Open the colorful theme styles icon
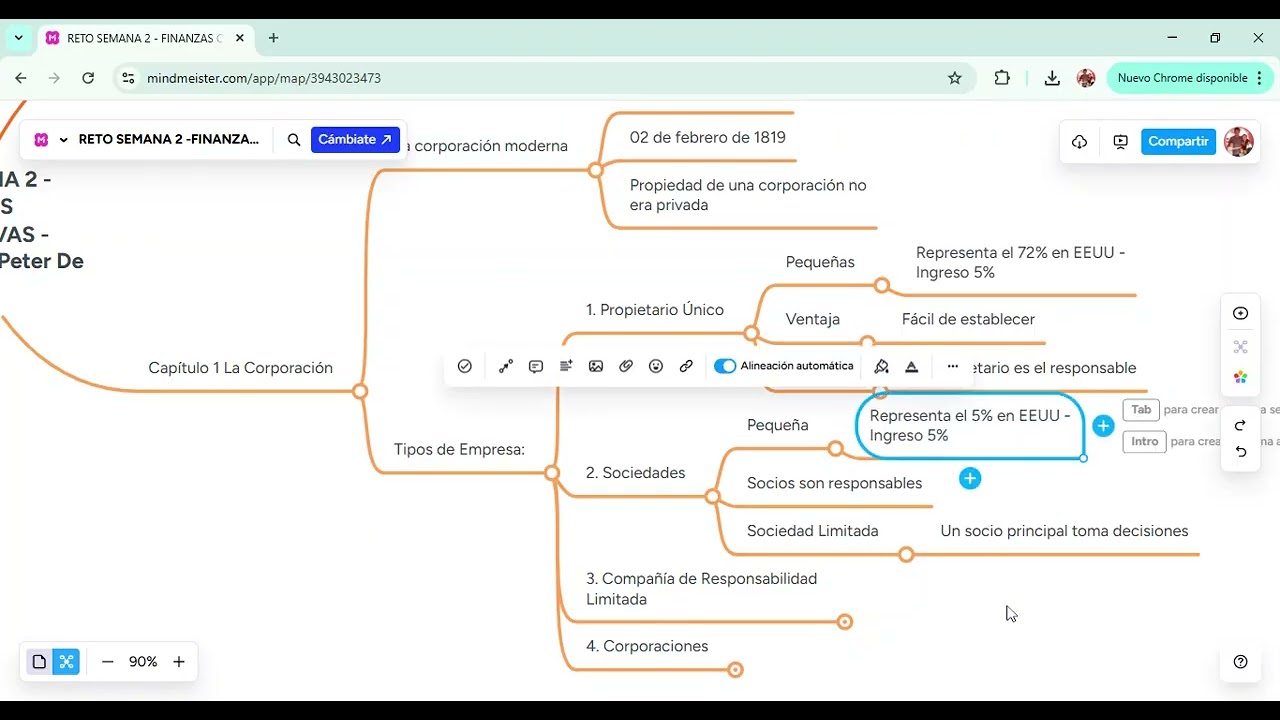1280x720 pixels. [1241, 377]
